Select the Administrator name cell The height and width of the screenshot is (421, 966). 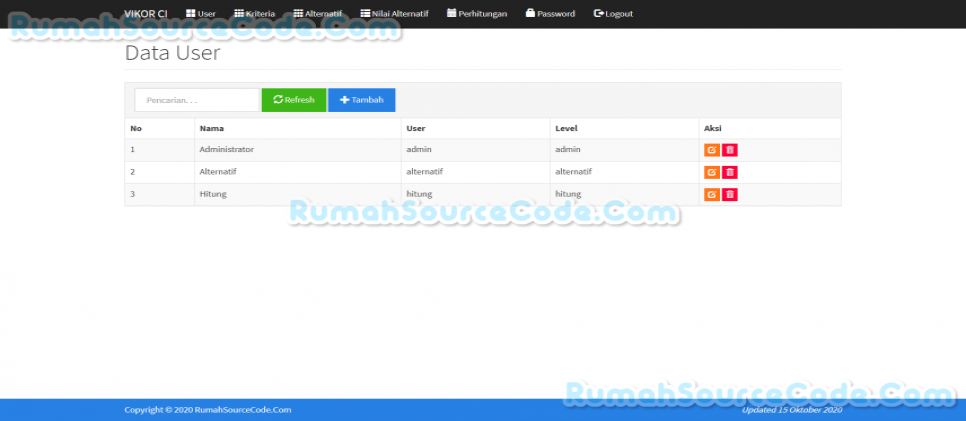click(226, 150)
